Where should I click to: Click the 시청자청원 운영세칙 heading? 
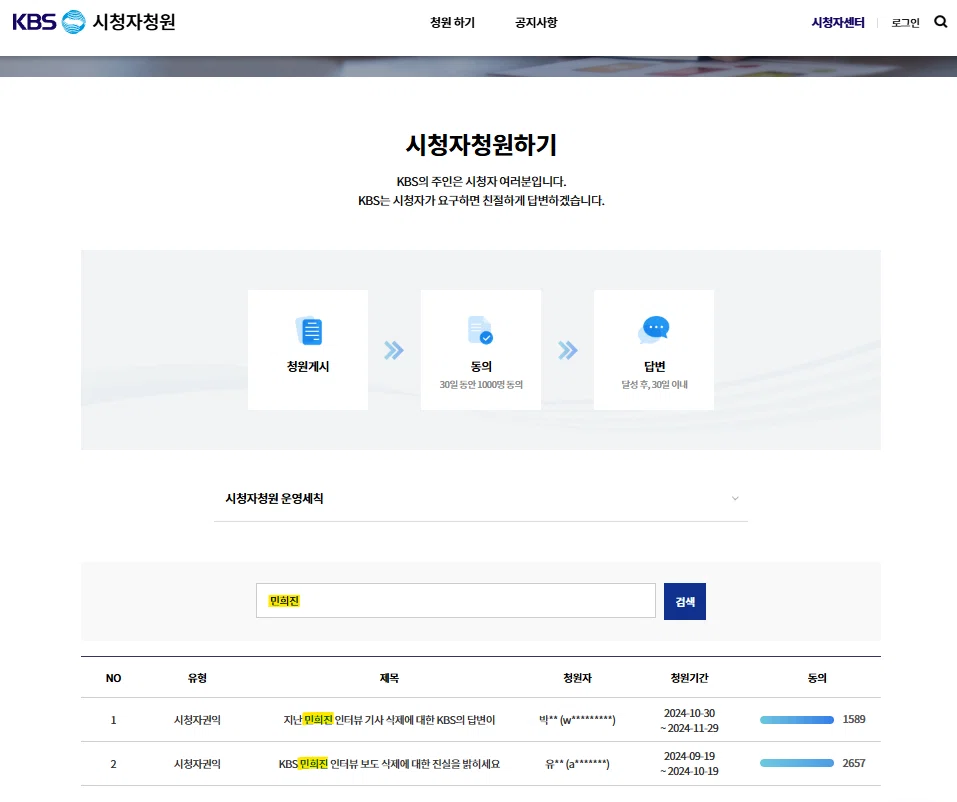pyautogui.click(x=274, y=498)
